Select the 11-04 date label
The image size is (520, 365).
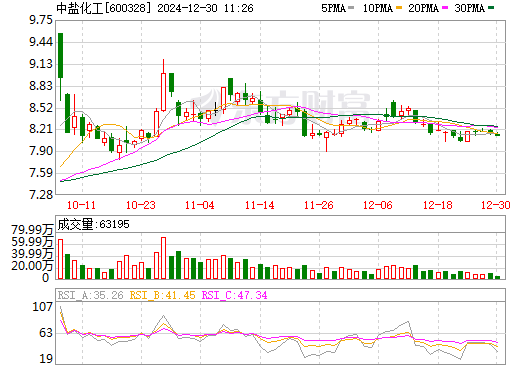click(x=200, y=205)
